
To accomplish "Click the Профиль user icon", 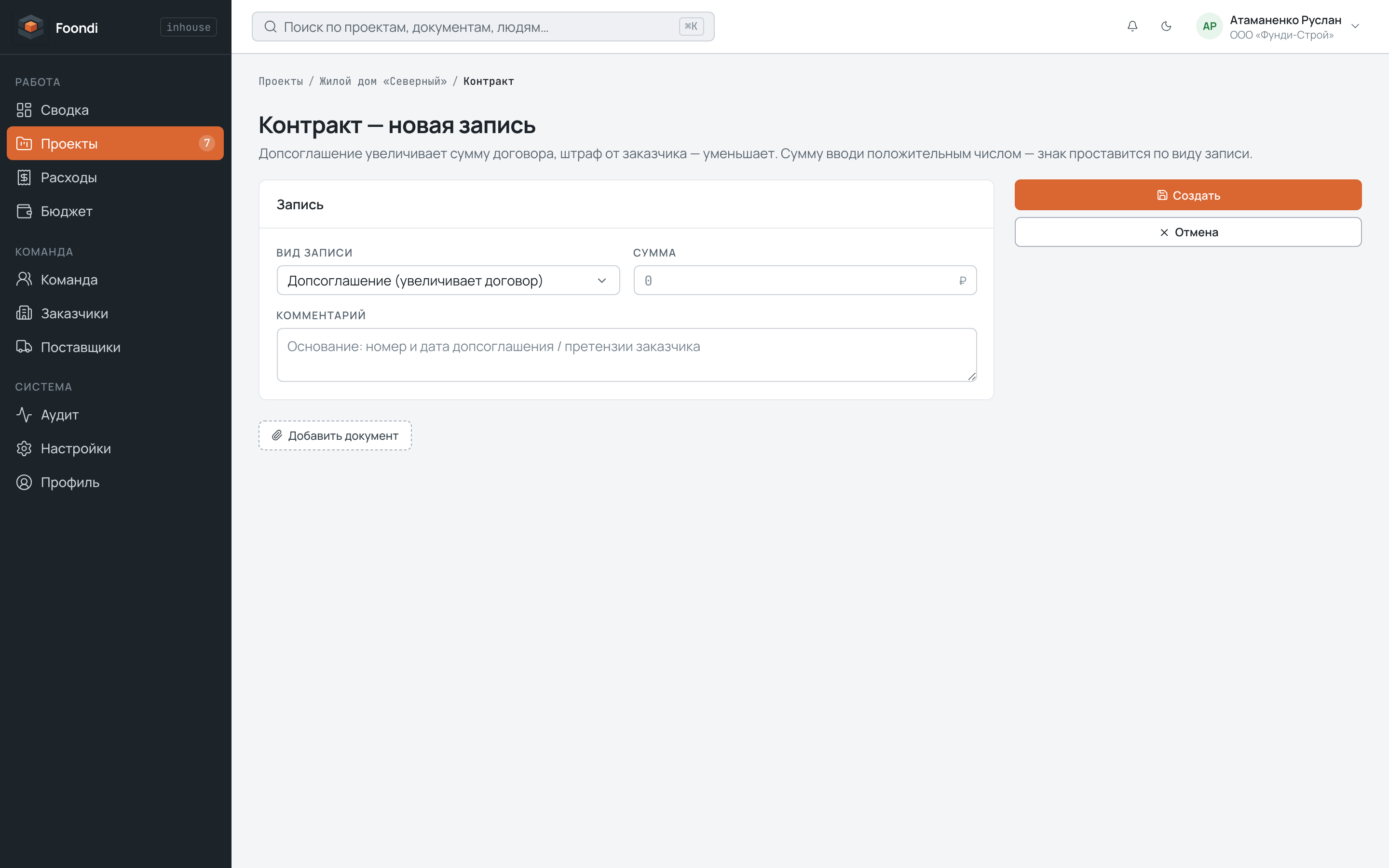I will (x=24, y=482).
